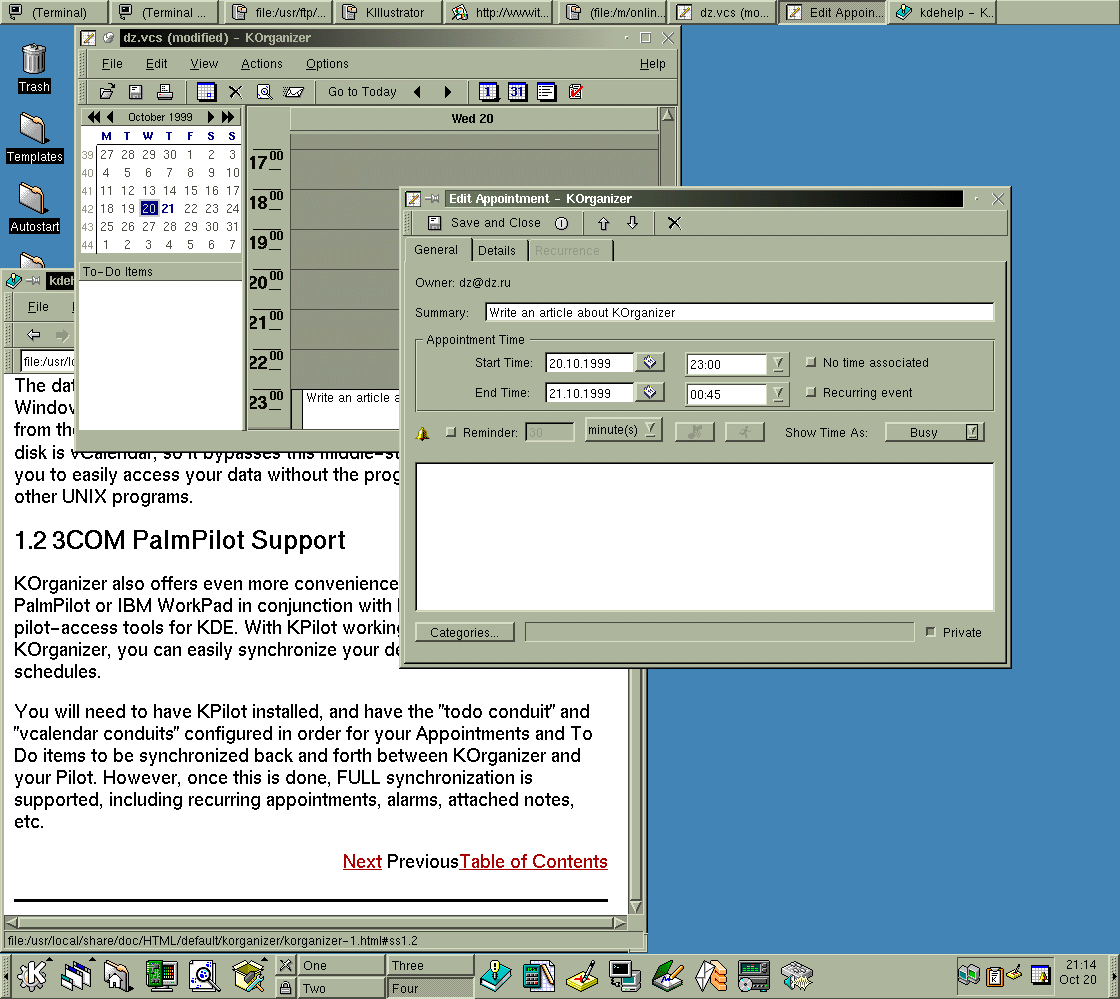Launch the KDE Control Center panel icon
1120x999 pixels.
pyautogui.click(x=161, y=975)
